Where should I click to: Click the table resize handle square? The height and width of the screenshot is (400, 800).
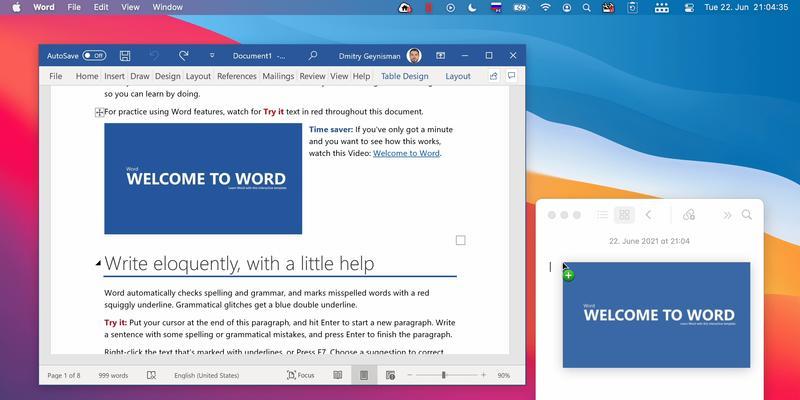(460, 240)
